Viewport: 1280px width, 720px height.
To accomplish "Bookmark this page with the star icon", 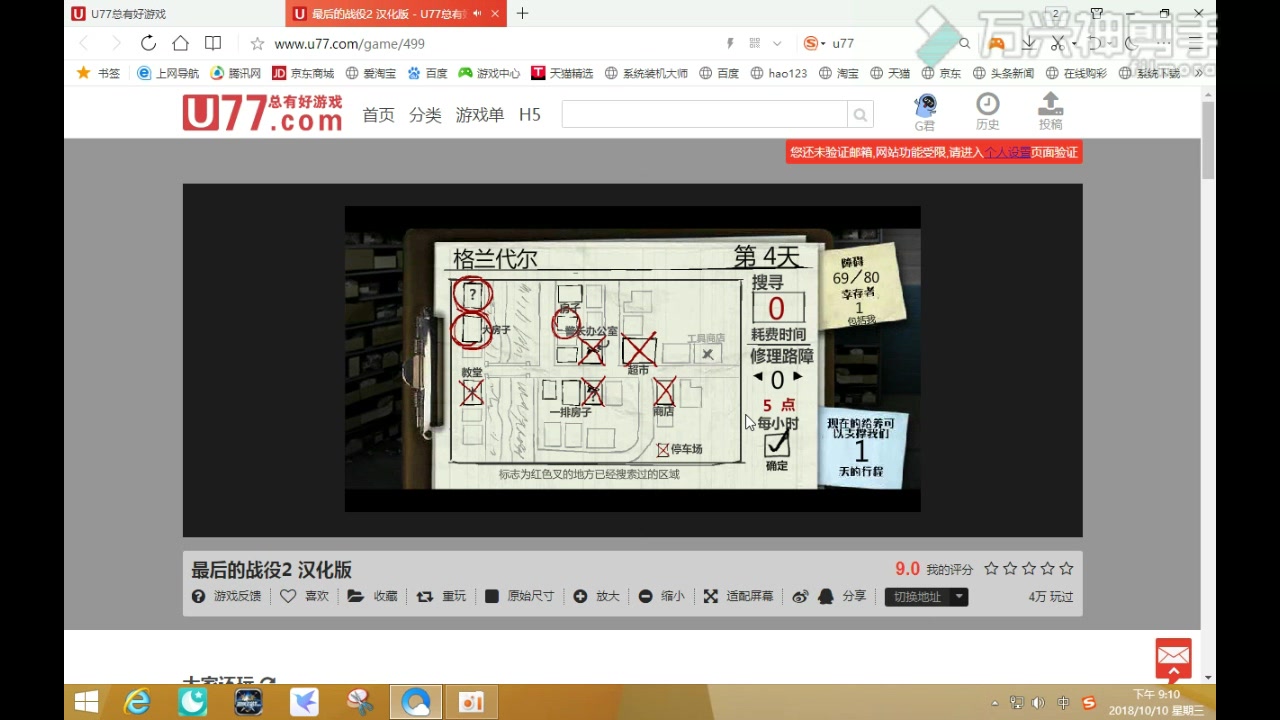I will [257, 44].
